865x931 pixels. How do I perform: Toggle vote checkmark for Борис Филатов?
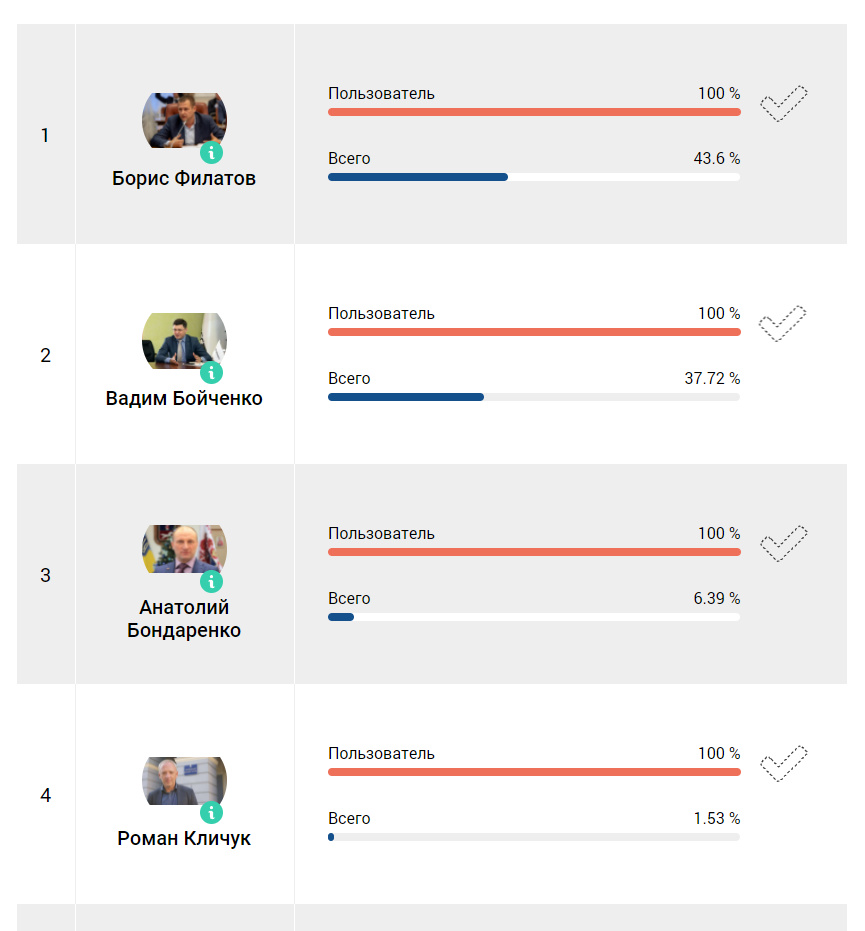(x=783, y=103)
